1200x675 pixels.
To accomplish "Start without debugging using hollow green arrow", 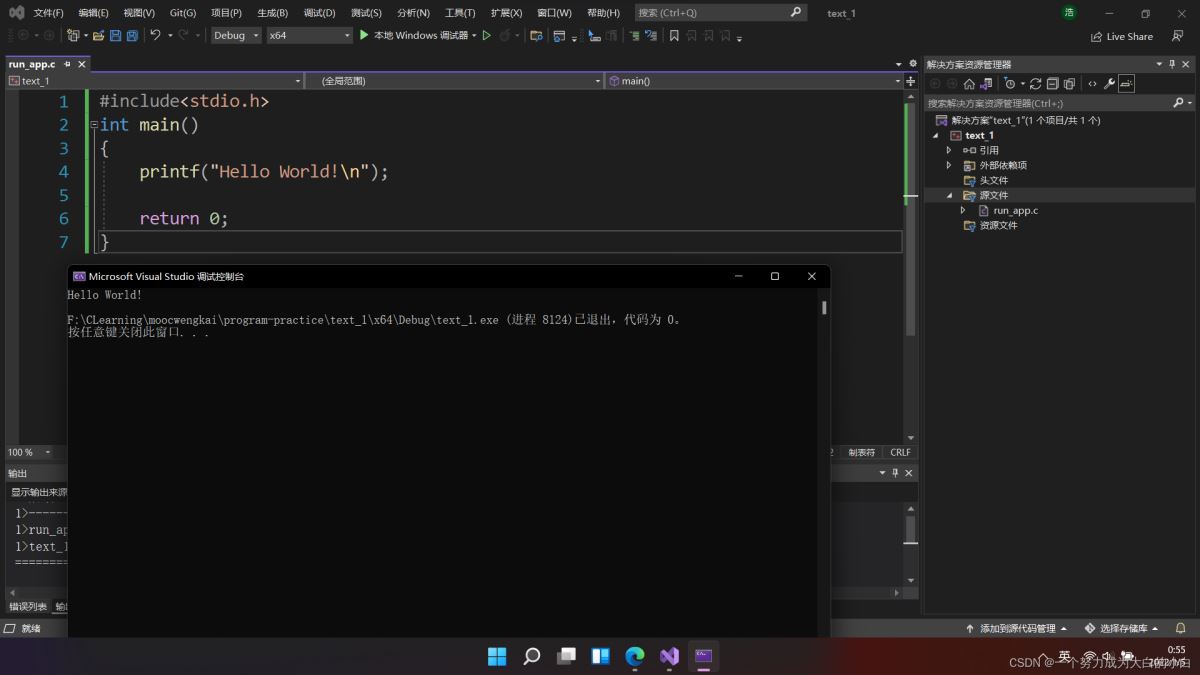I will pos(487,36).
